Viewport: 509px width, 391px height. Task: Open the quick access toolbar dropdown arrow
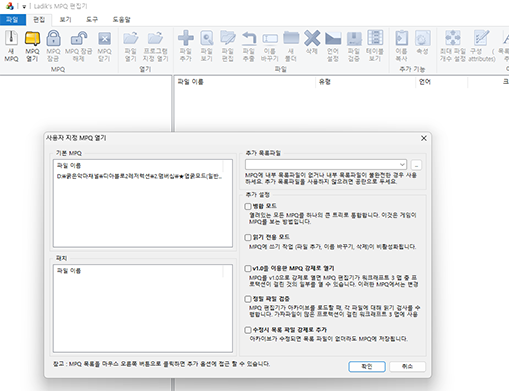24,7
